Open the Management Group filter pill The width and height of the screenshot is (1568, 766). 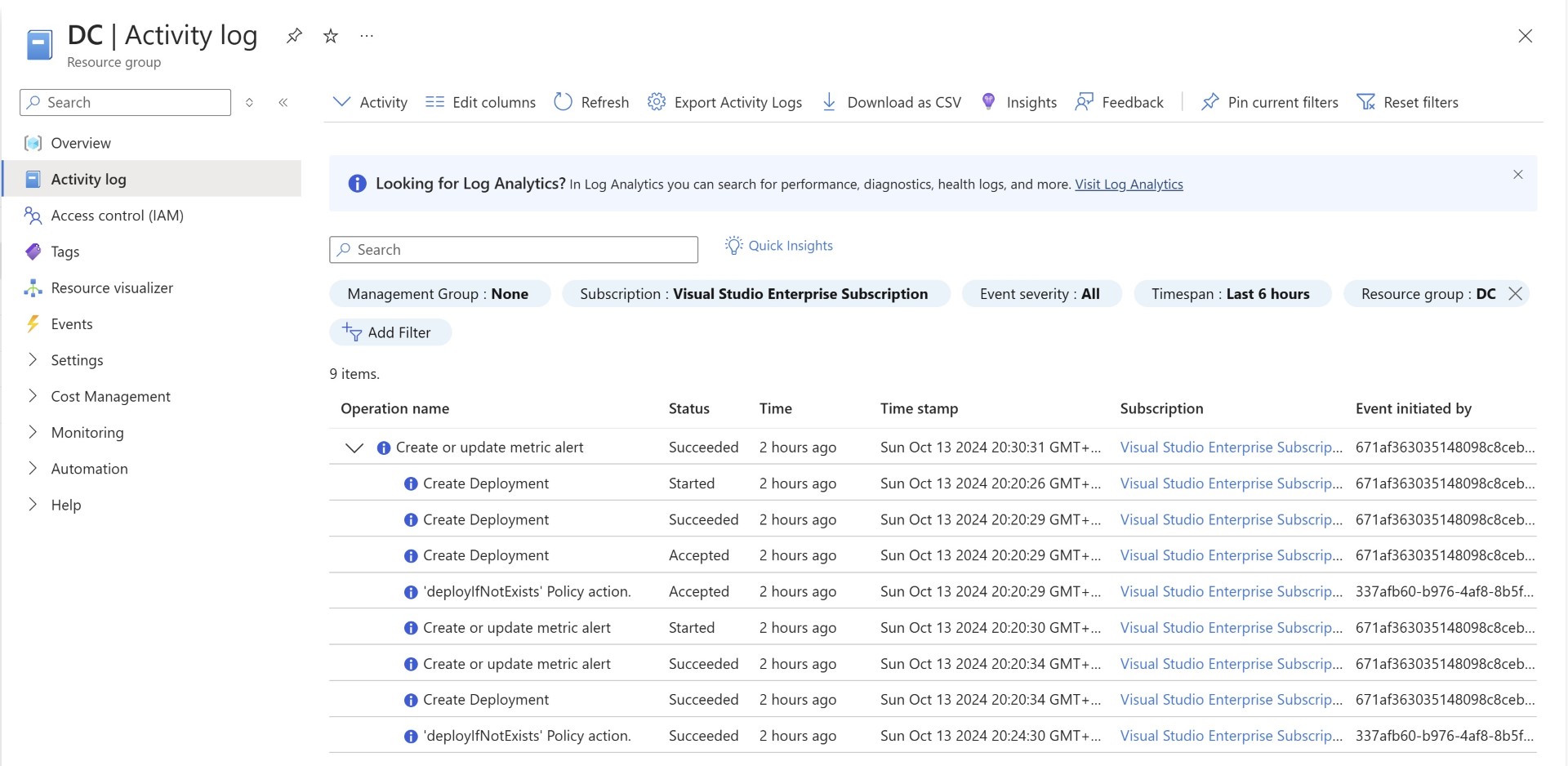pos(439,294)
